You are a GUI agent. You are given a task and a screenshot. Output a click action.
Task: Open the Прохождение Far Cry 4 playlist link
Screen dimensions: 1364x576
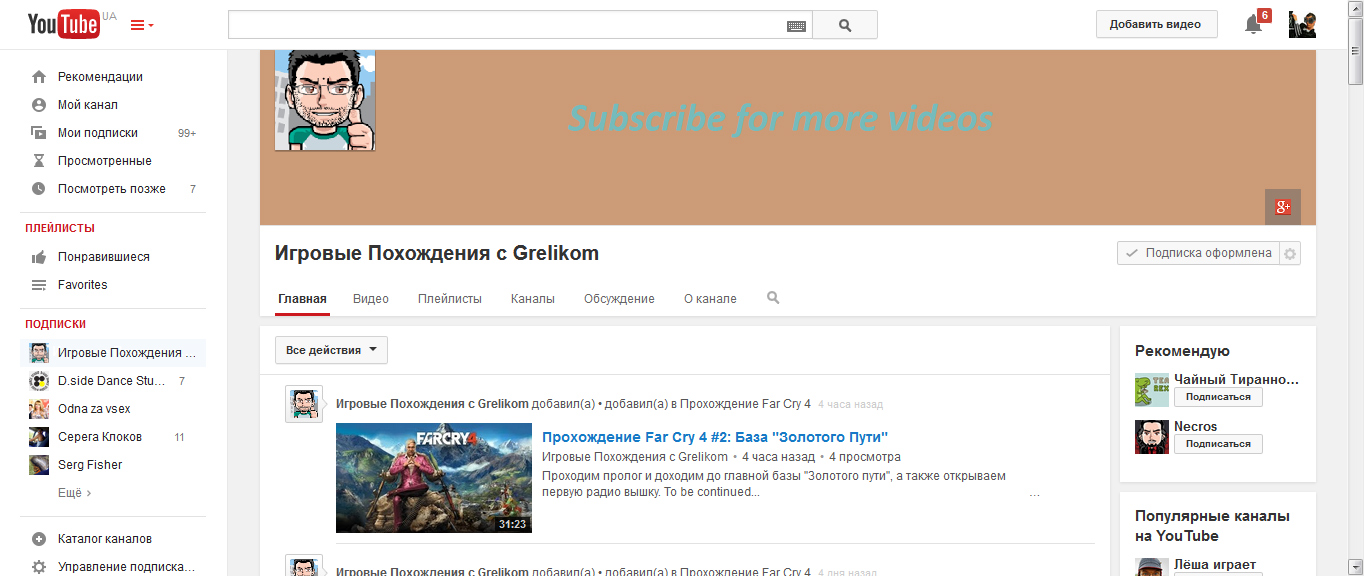coord(747,404)
